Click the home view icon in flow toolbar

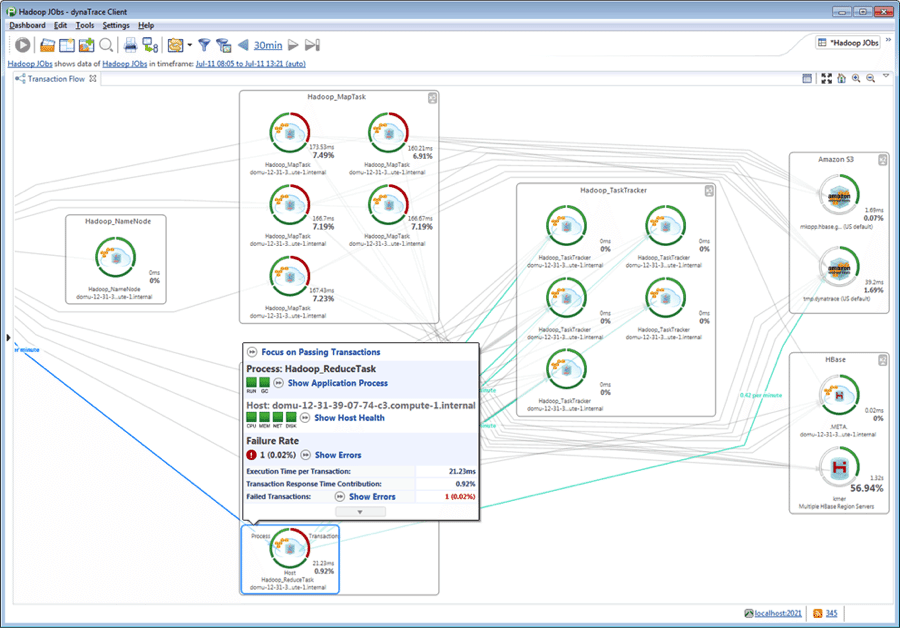point(841,79)
